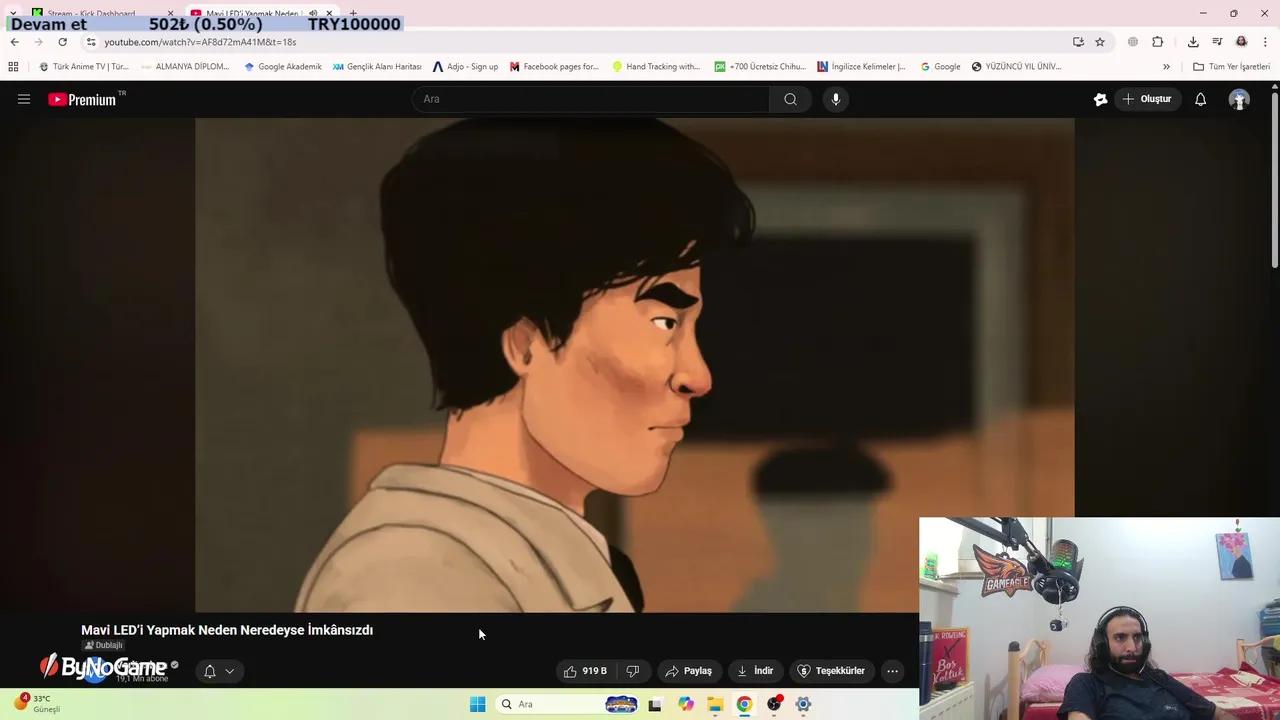
Task: Open Tüm Yer İşaretleri bookmarks folder
Action: [x=1232, y=67]
